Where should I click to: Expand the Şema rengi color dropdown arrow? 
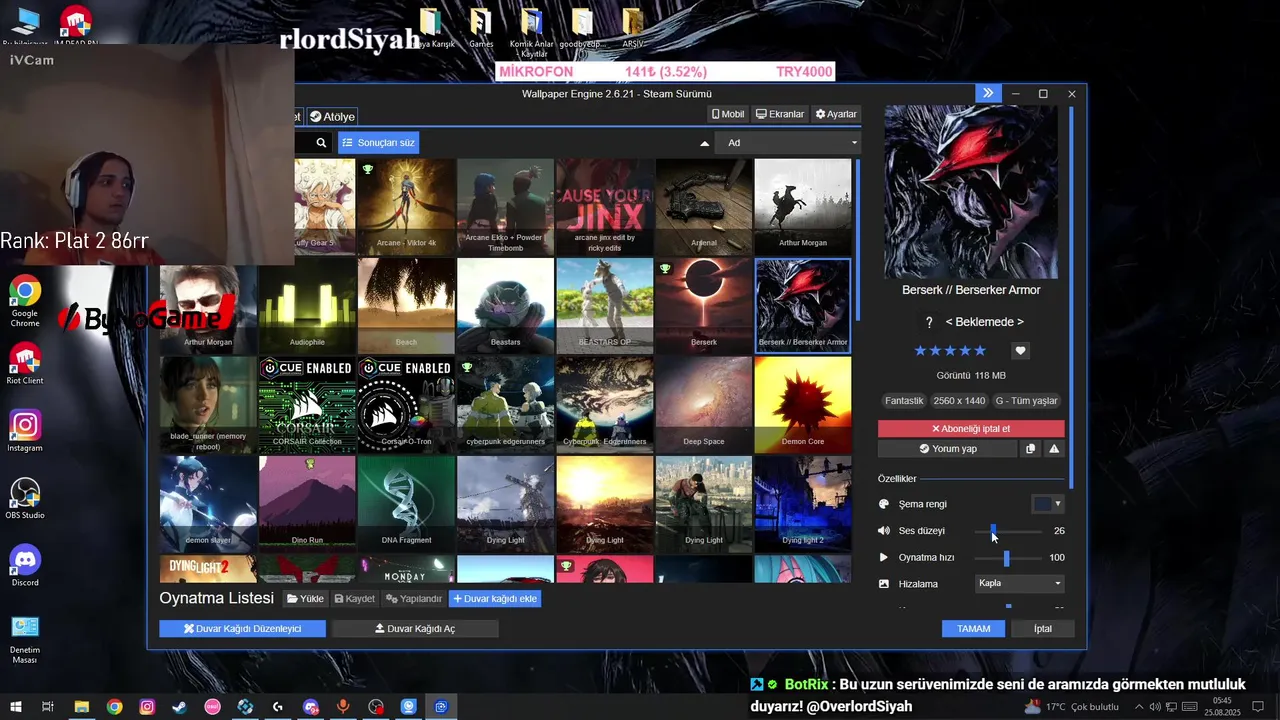click(1057, 504)
